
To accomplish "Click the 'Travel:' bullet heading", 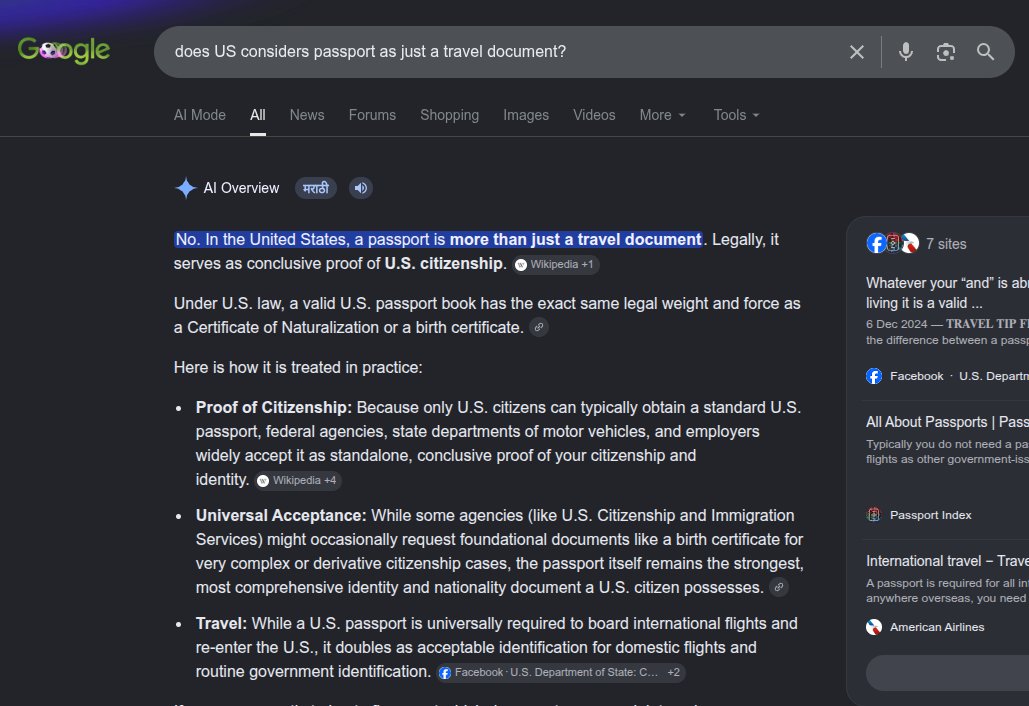I will point(221,623).
